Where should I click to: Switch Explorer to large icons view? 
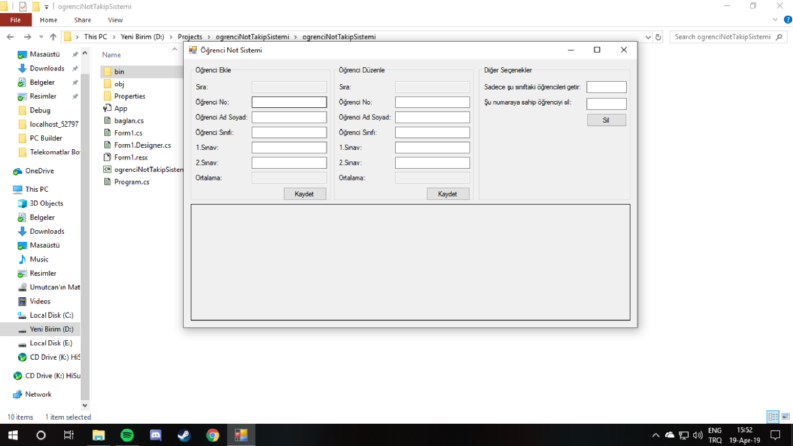(x=785, y=417)
